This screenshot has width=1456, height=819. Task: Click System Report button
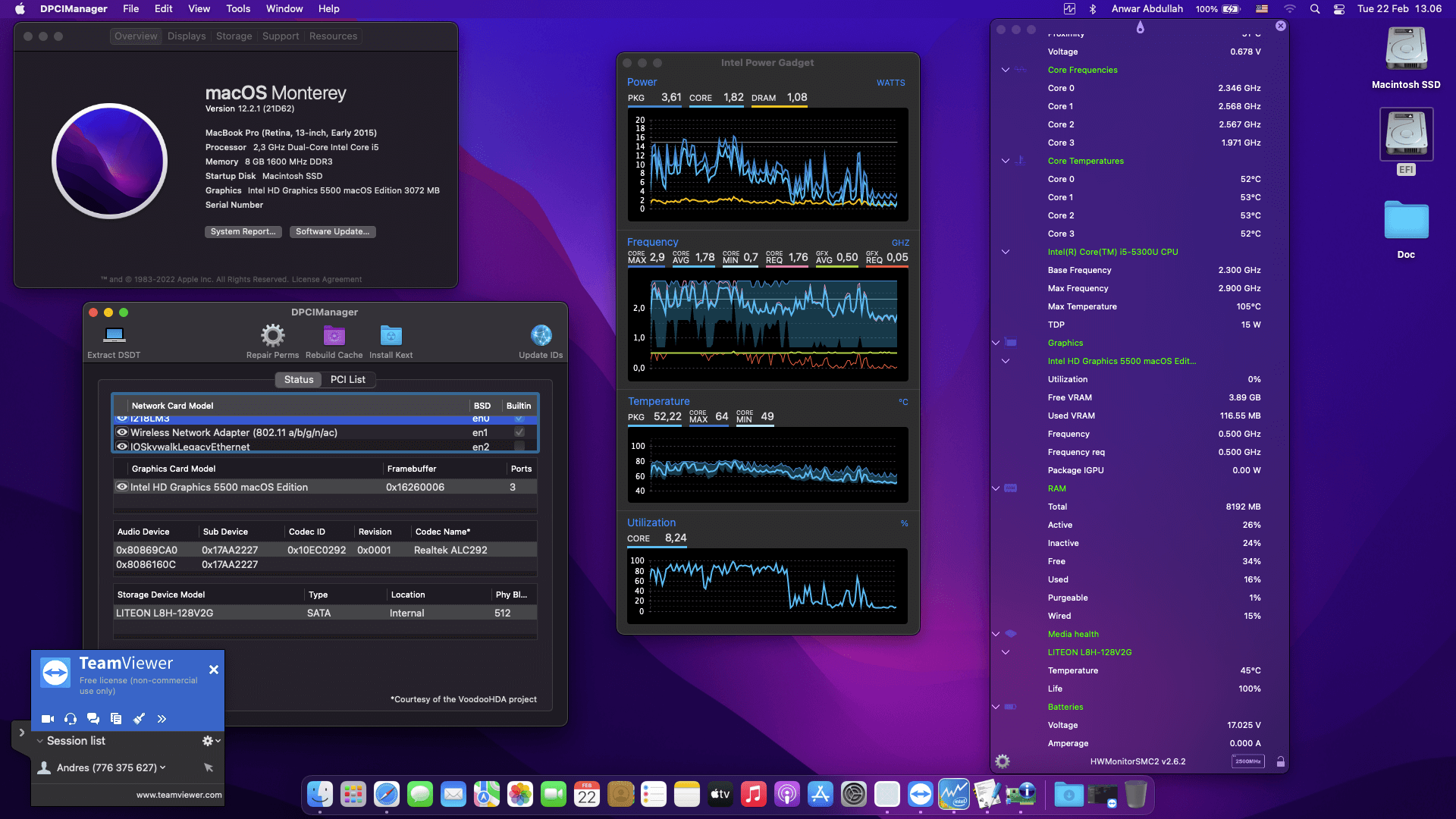pyautogui.click(x=243, y=231)
